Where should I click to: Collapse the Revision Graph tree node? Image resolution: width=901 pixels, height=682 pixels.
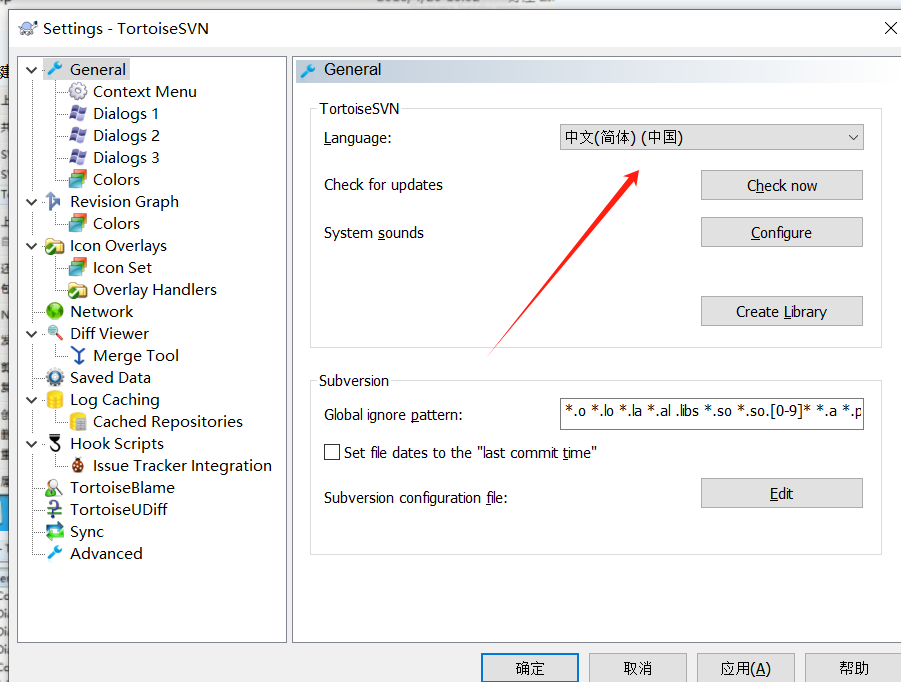coord(32,202)
